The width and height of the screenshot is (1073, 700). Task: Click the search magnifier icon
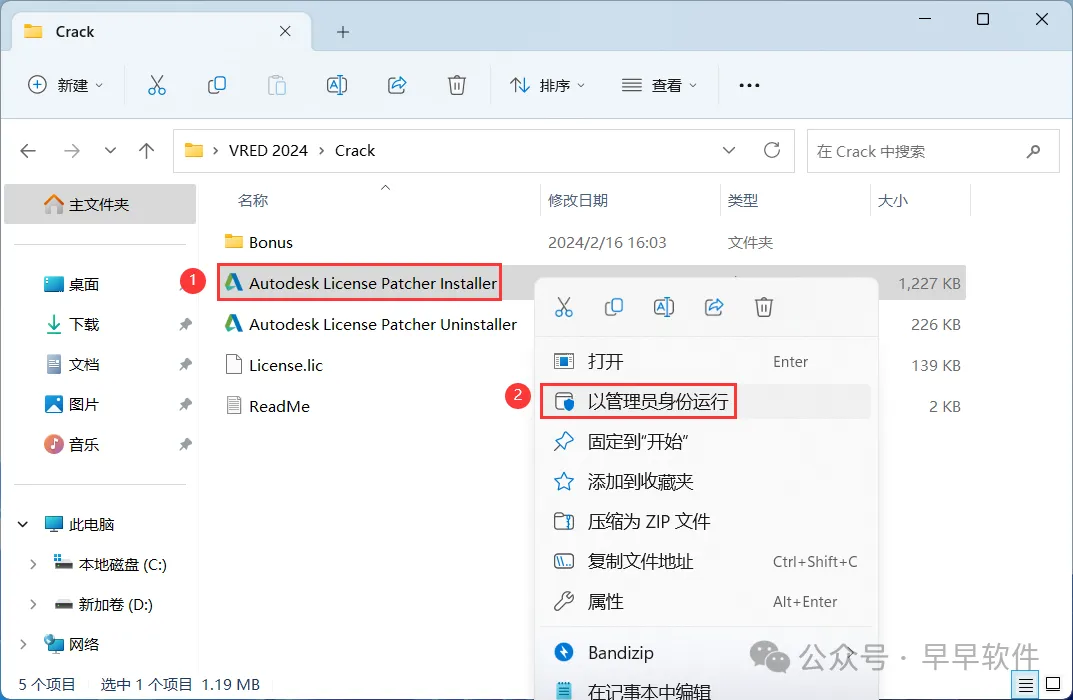coord(1033,151)
